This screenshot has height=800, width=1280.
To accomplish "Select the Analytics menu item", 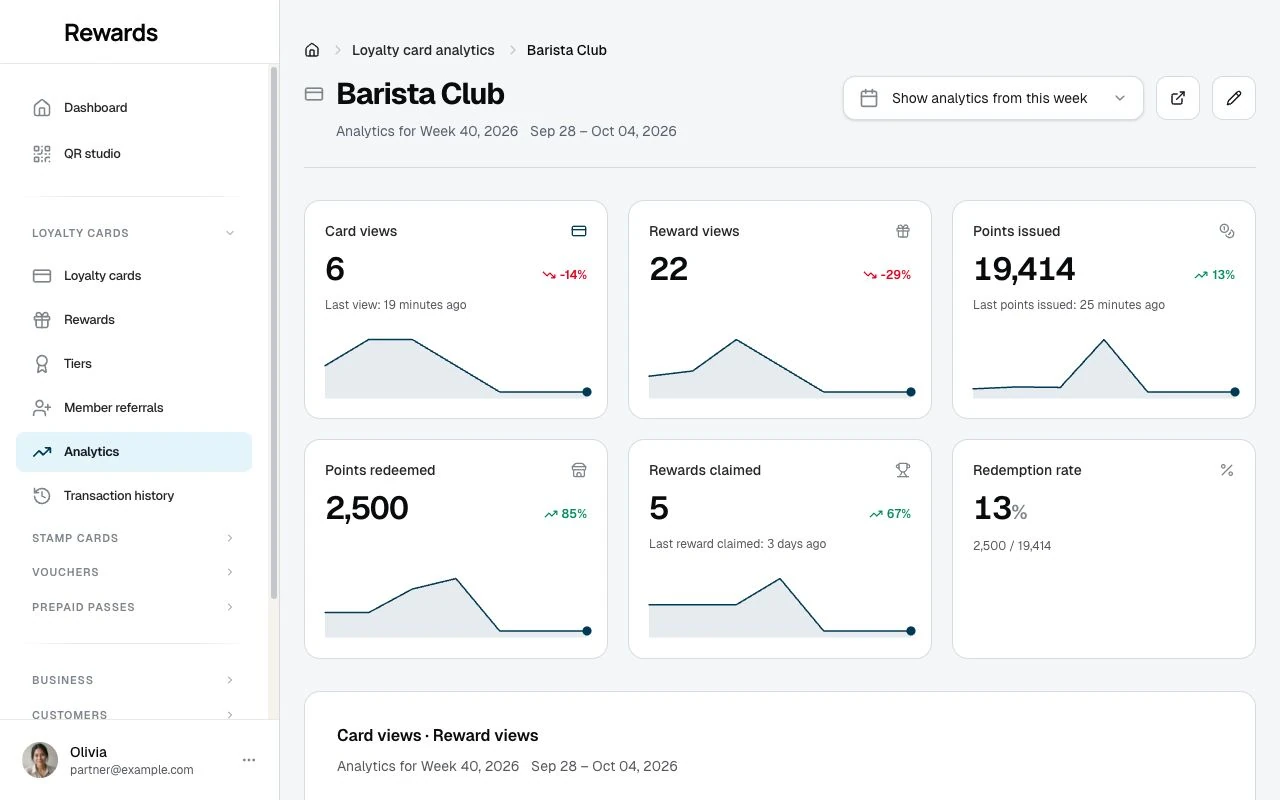I will click(x=134, y=452).
